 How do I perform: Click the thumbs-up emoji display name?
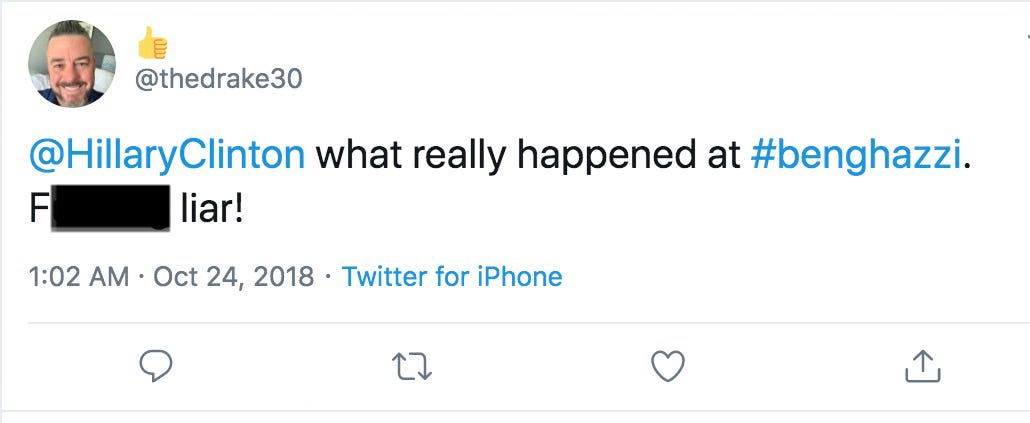[x=152, y=42]
